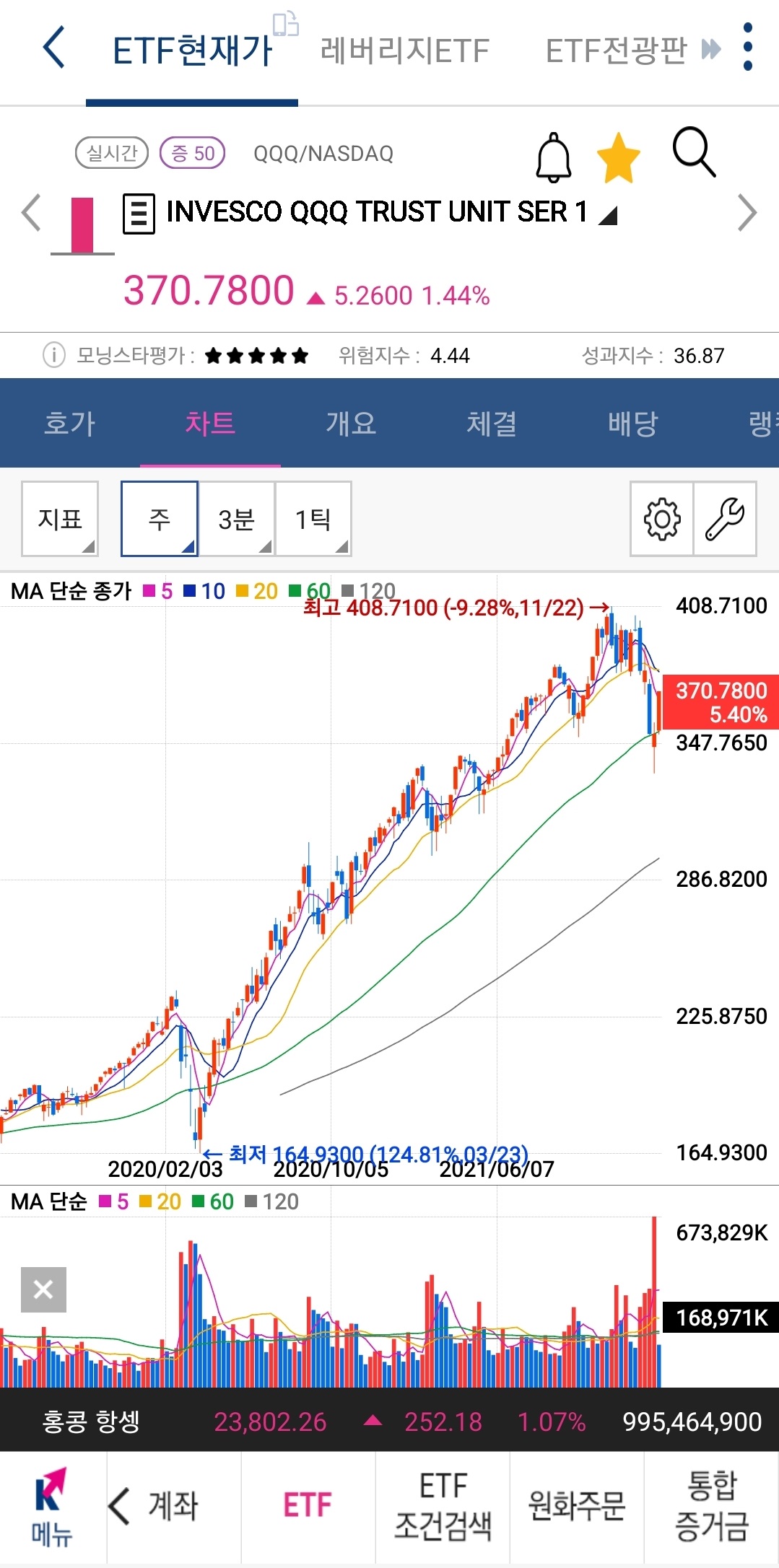
Task: Open 계좌 in bottom navigation
Action: coord(173,1506)
